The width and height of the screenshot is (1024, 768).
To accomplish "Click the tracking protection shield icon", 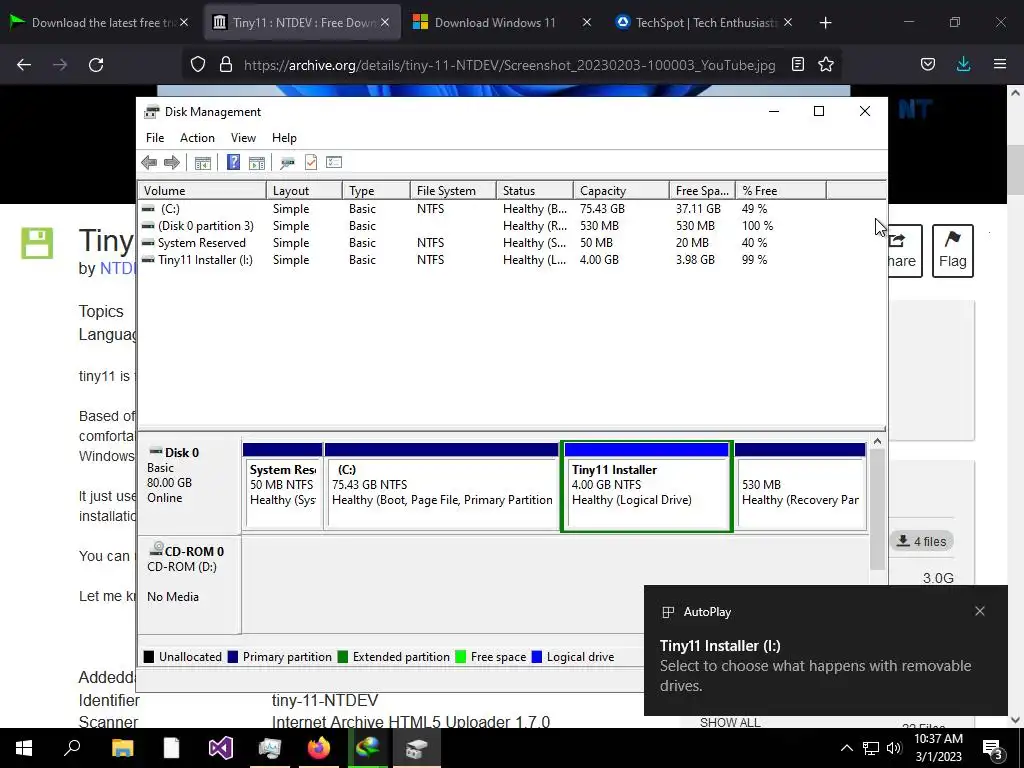I will (x=198, y=65).
